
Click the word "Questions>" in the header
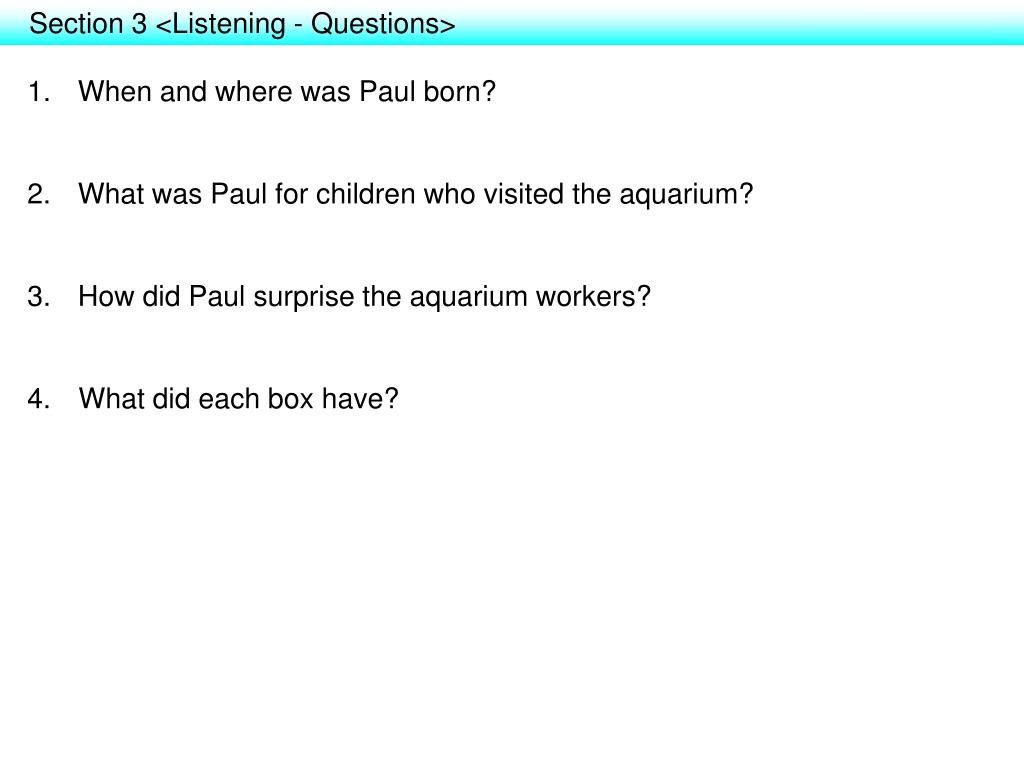click(383, 24)
